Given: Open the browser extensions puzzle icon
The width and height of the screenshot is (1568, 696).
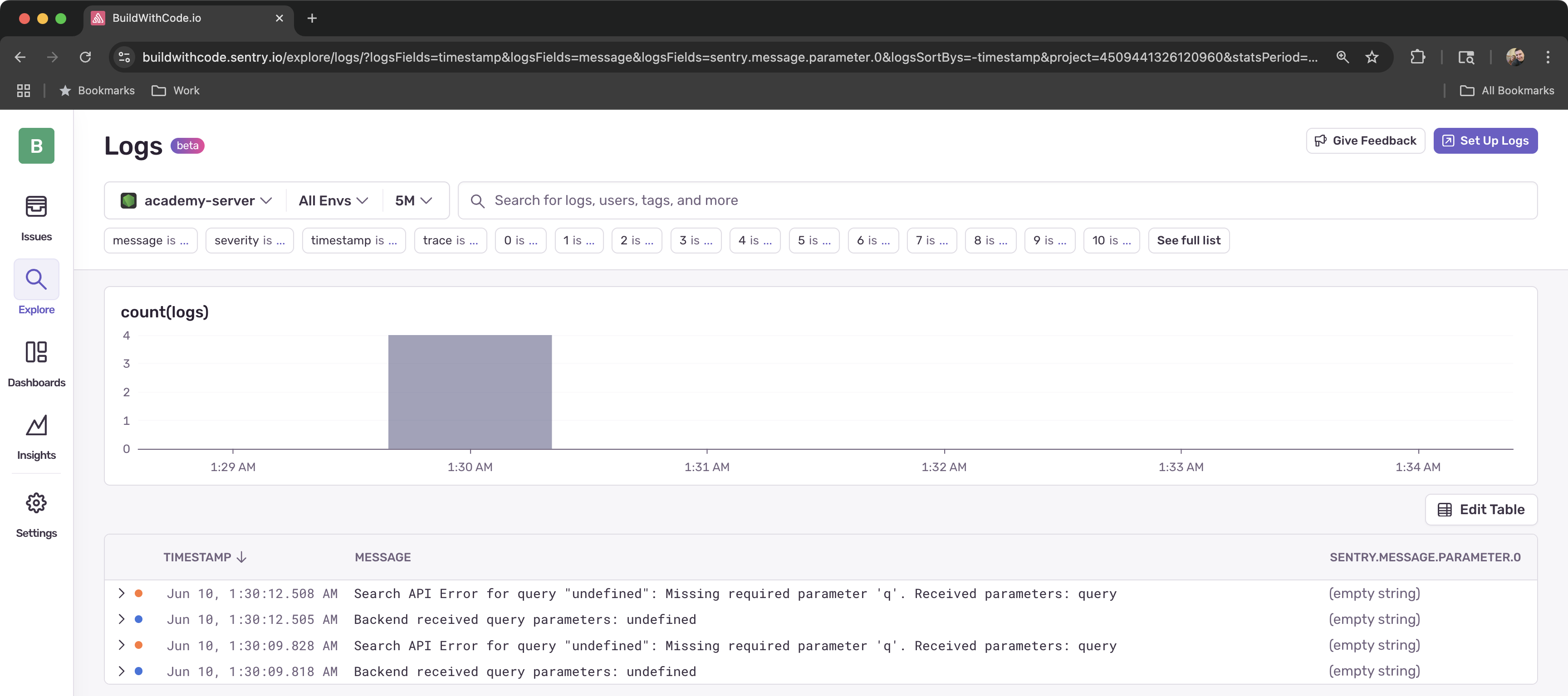Looking at the screenshot, I should click(1417, 57).
